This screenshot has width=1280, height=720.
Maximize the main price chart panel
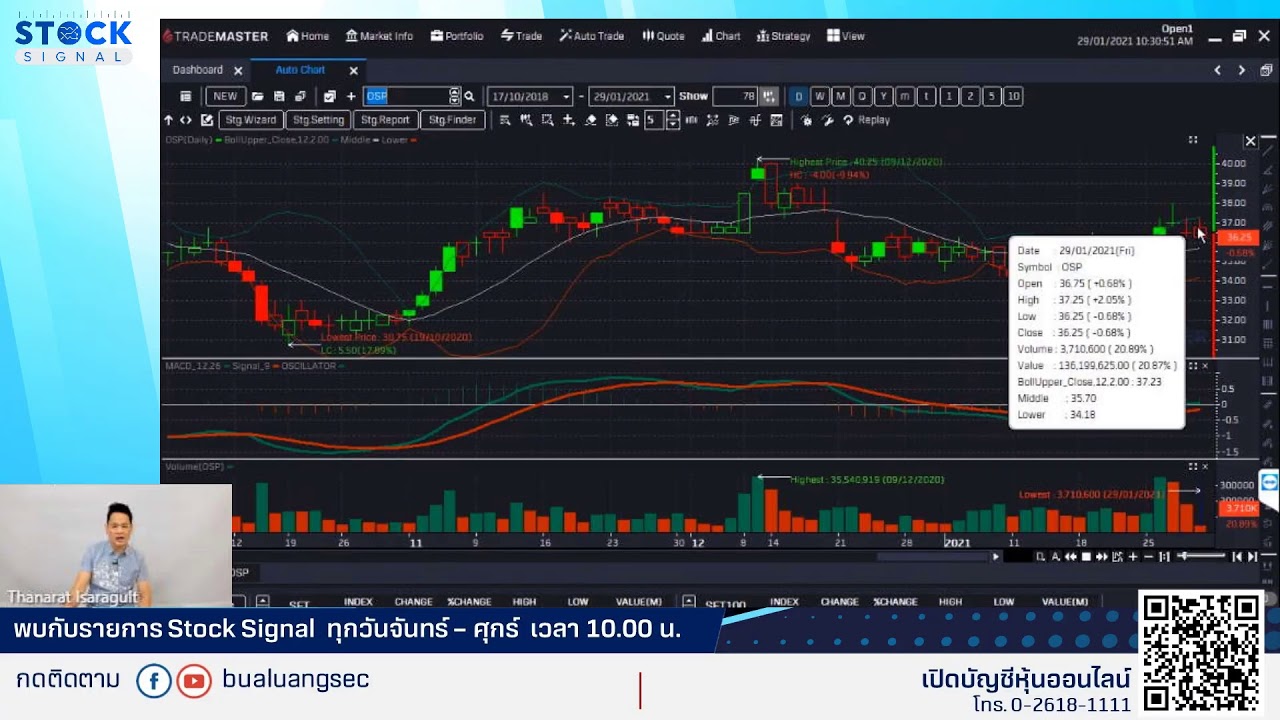click(1193, 140)
